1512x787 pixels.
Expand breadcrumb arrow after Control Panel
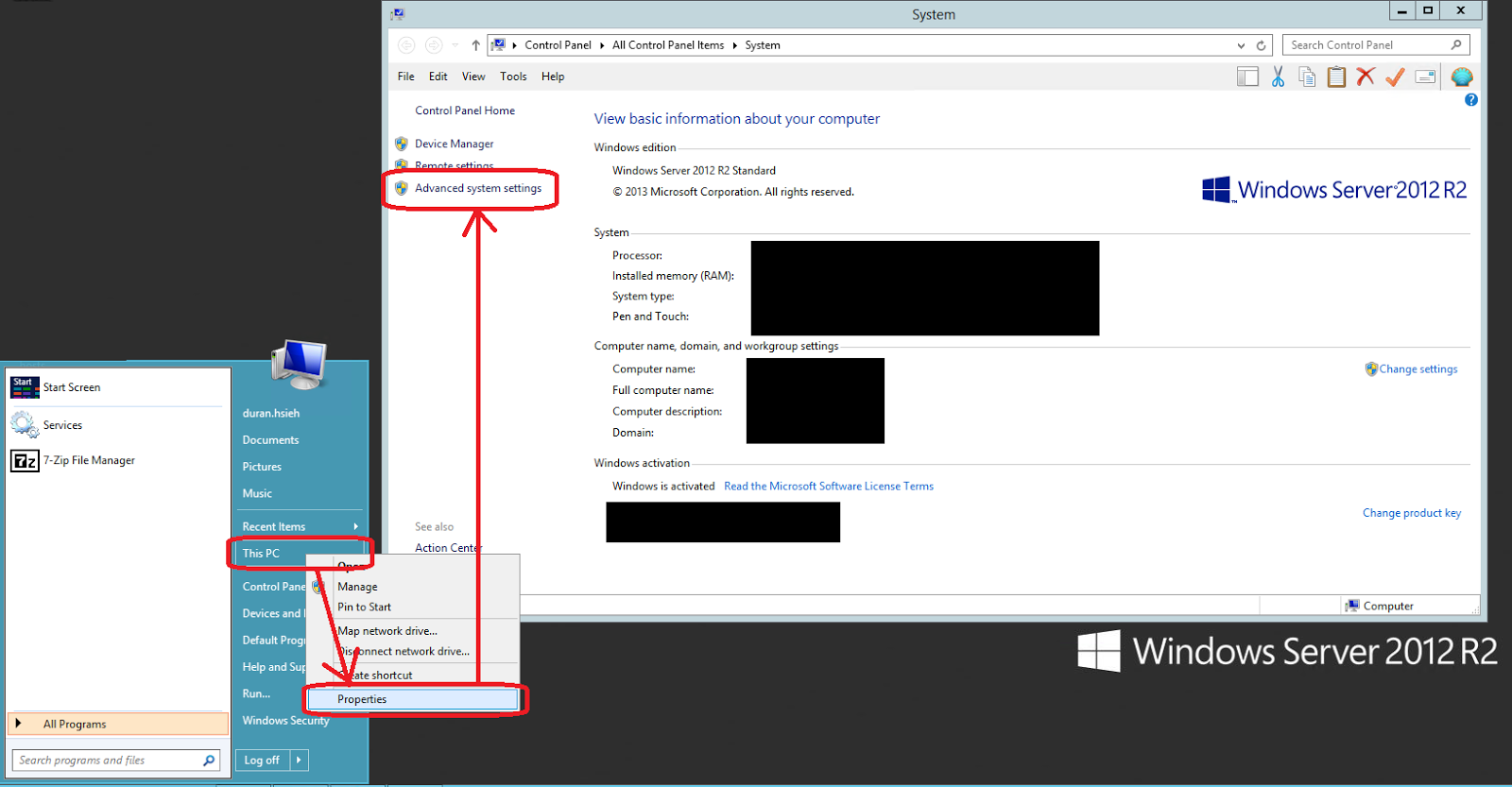tap(602, 45)
